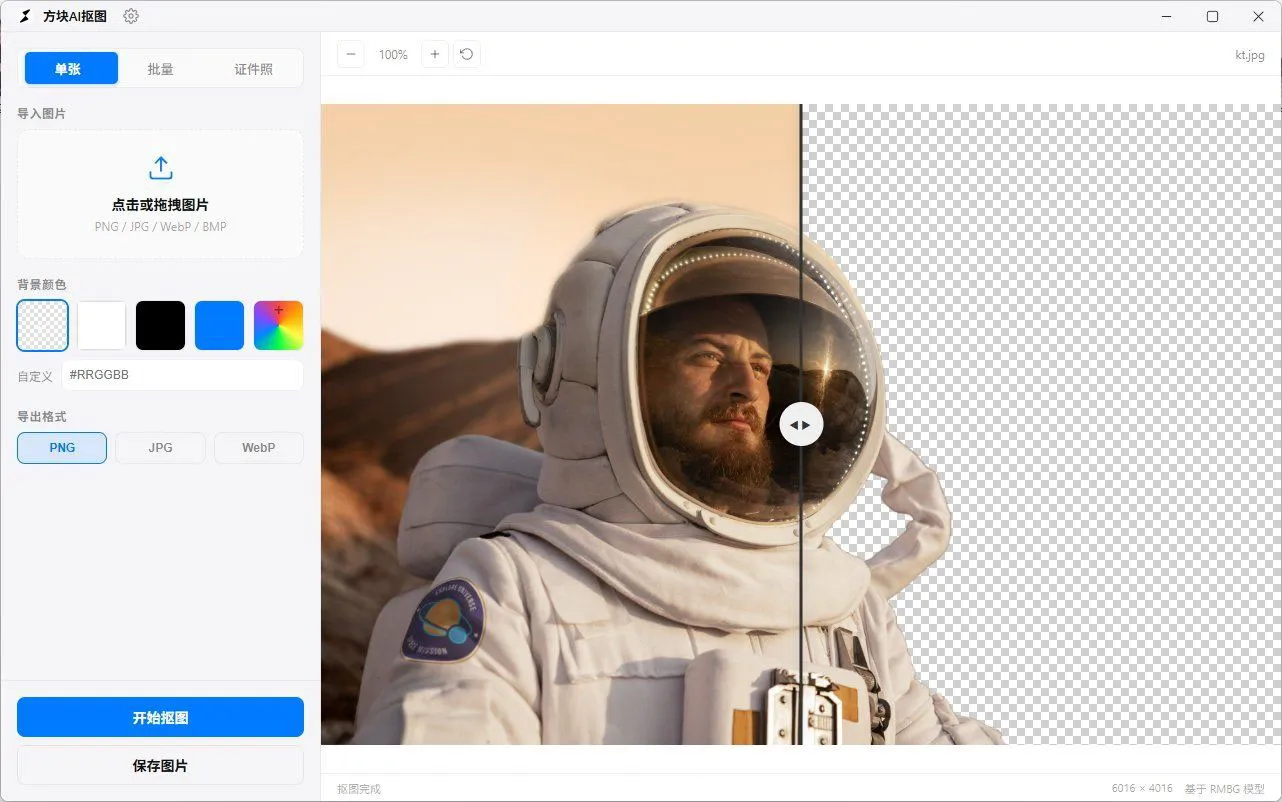
Task: Open settings via the gear icon
Action: (131, 16)
